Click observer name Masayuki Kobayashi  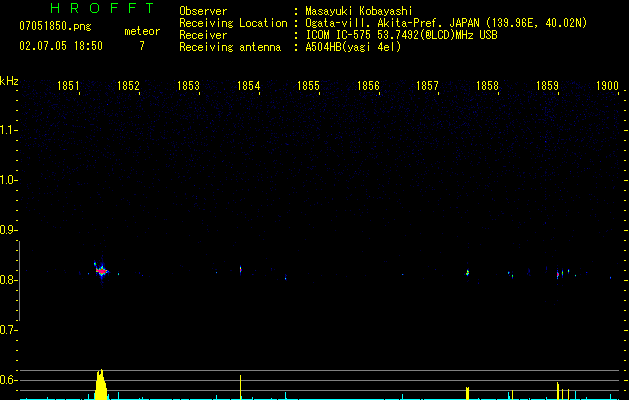coord(359,11)
